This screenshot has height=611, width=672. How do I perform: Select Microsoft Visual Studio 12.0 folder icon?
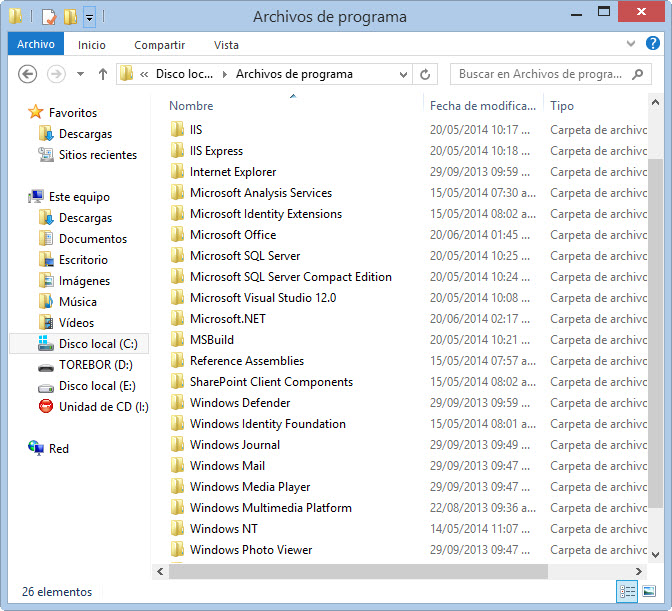coord(177,297)
